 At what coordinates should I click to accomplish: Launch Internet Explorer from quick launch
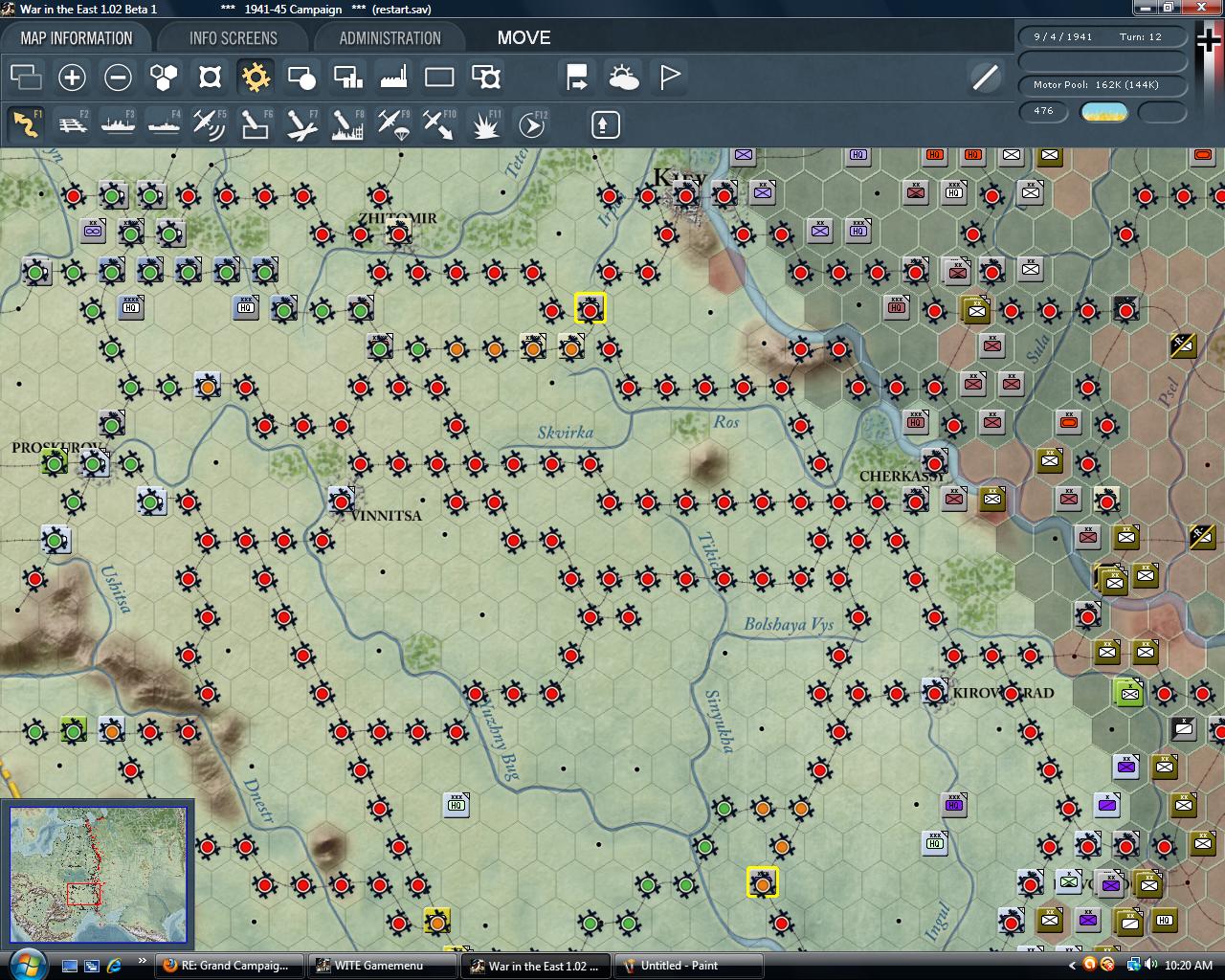114,965
